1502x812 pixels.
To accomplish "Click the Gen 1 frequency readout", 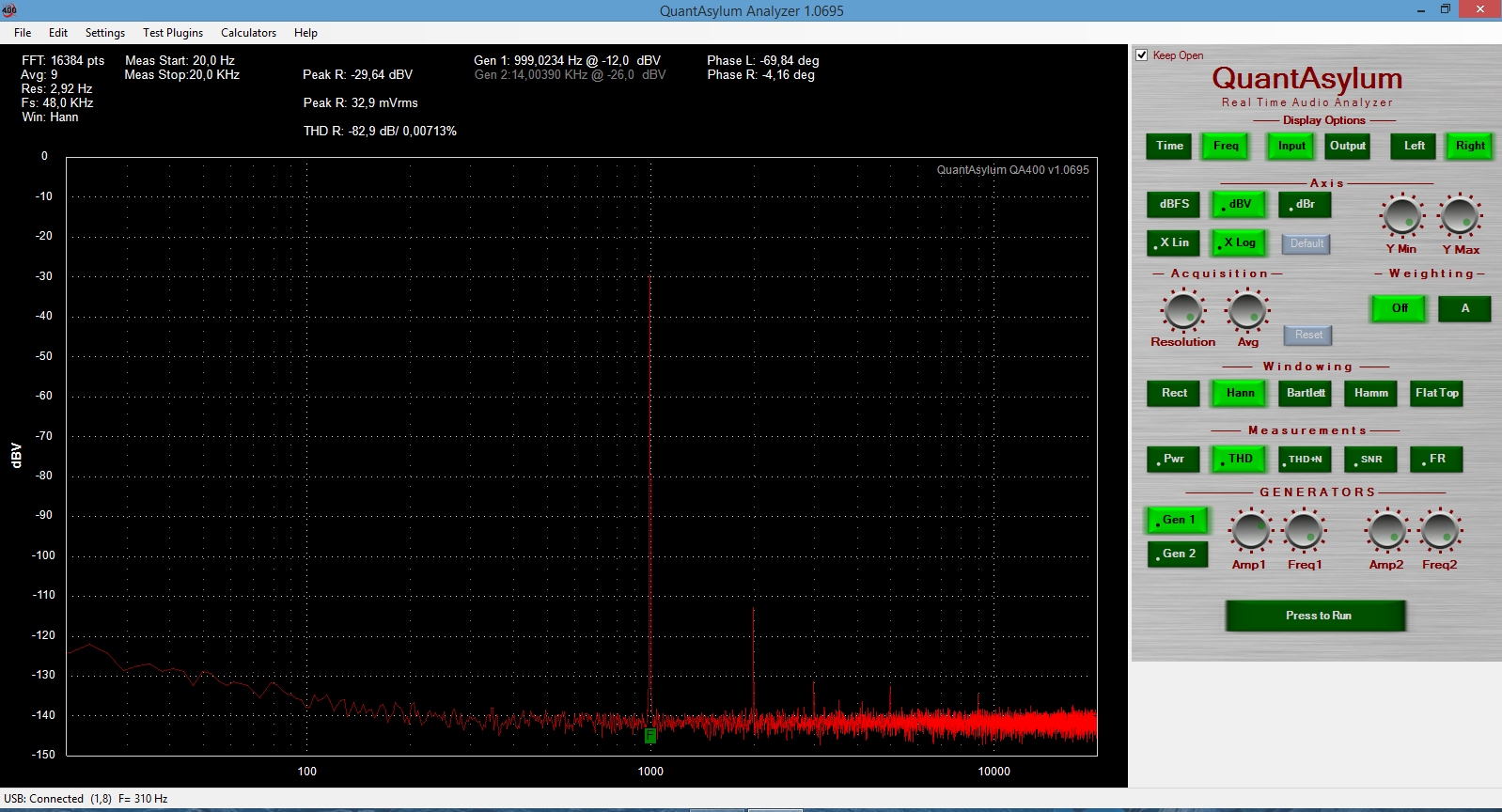I will [567, 60].
